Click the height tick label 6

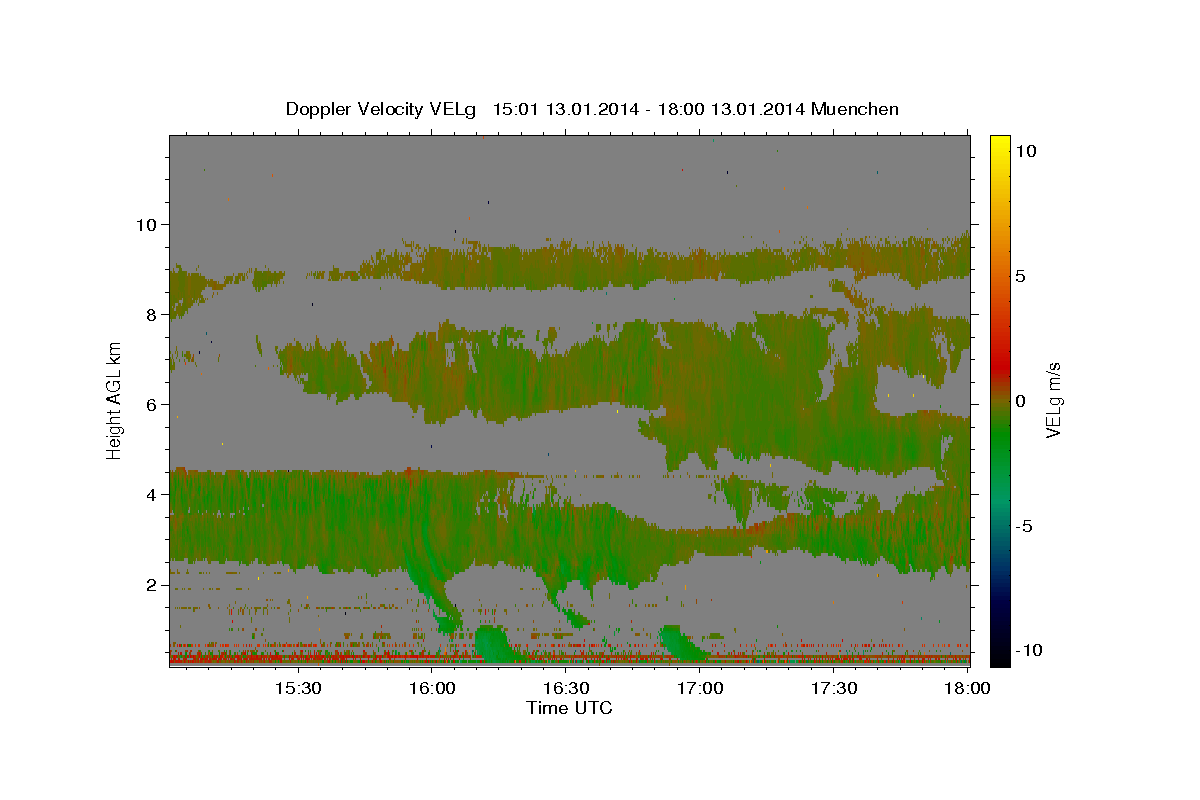coord(151,404)
